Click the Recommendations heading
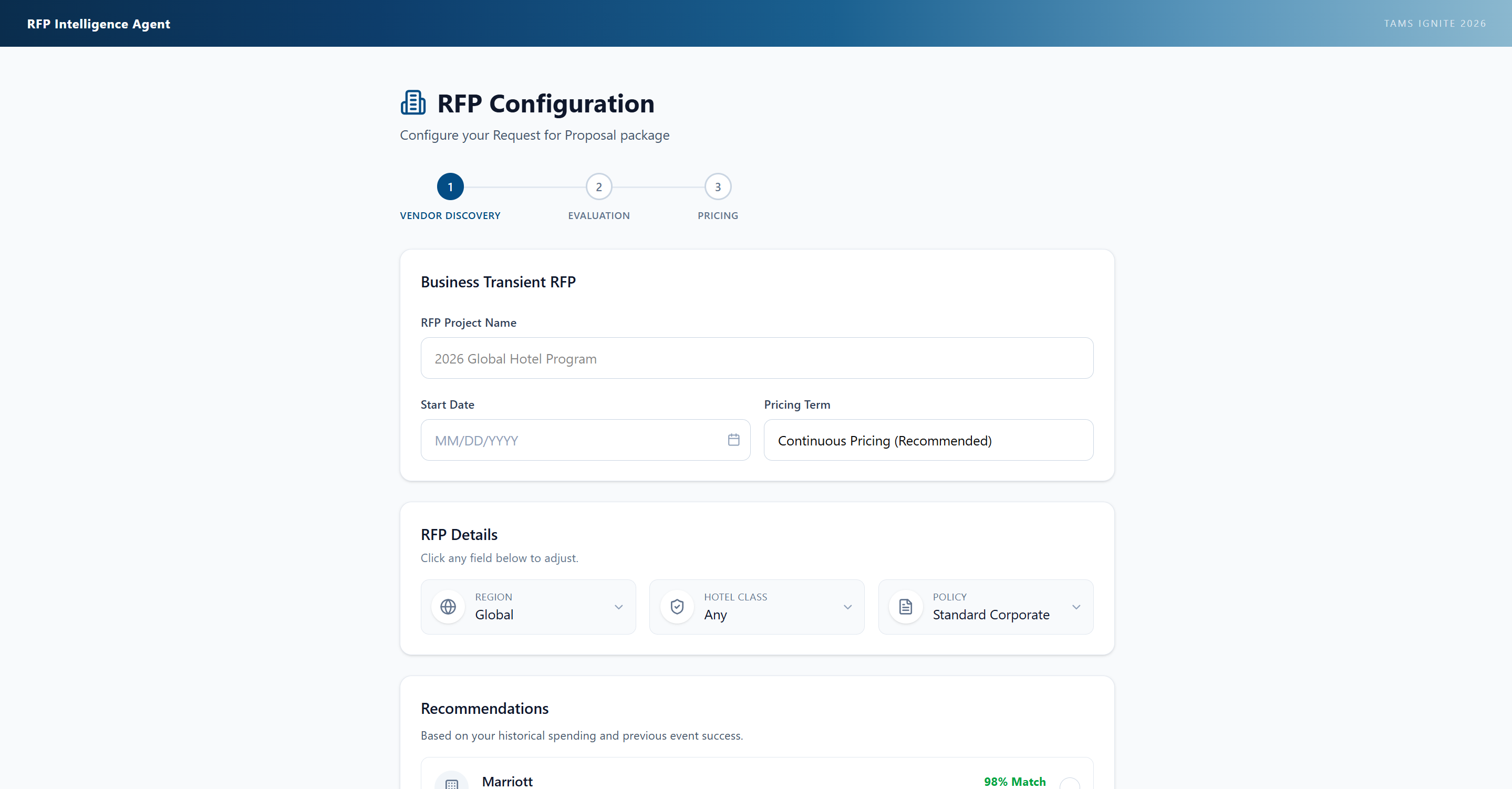1512x789 pixels. click(x=484, y=708)
